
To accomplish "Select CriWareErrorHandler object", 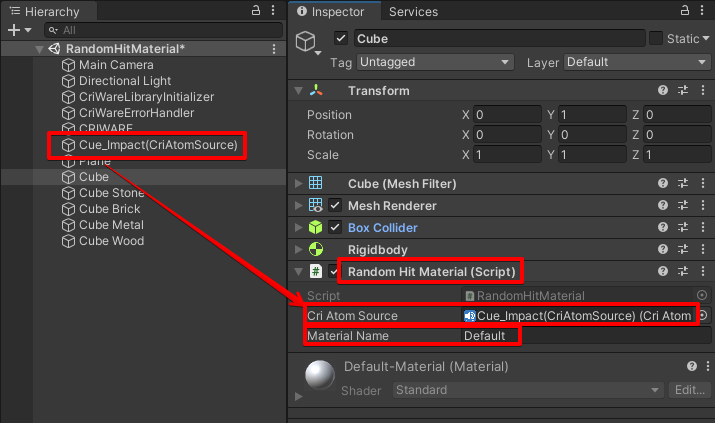I will tap(136, 113).
